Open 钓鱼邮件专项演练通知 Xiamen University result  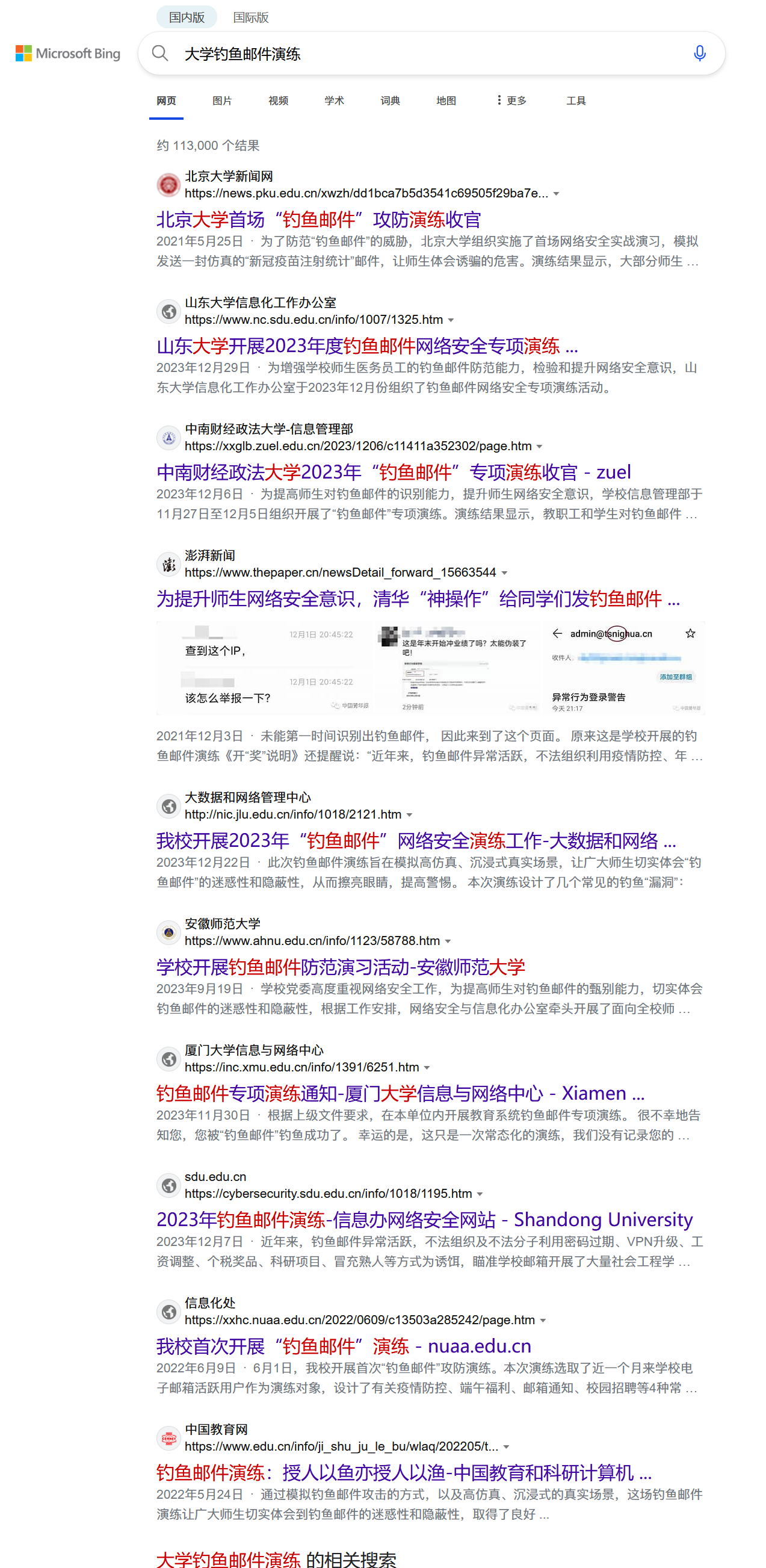click(400, 1093)
